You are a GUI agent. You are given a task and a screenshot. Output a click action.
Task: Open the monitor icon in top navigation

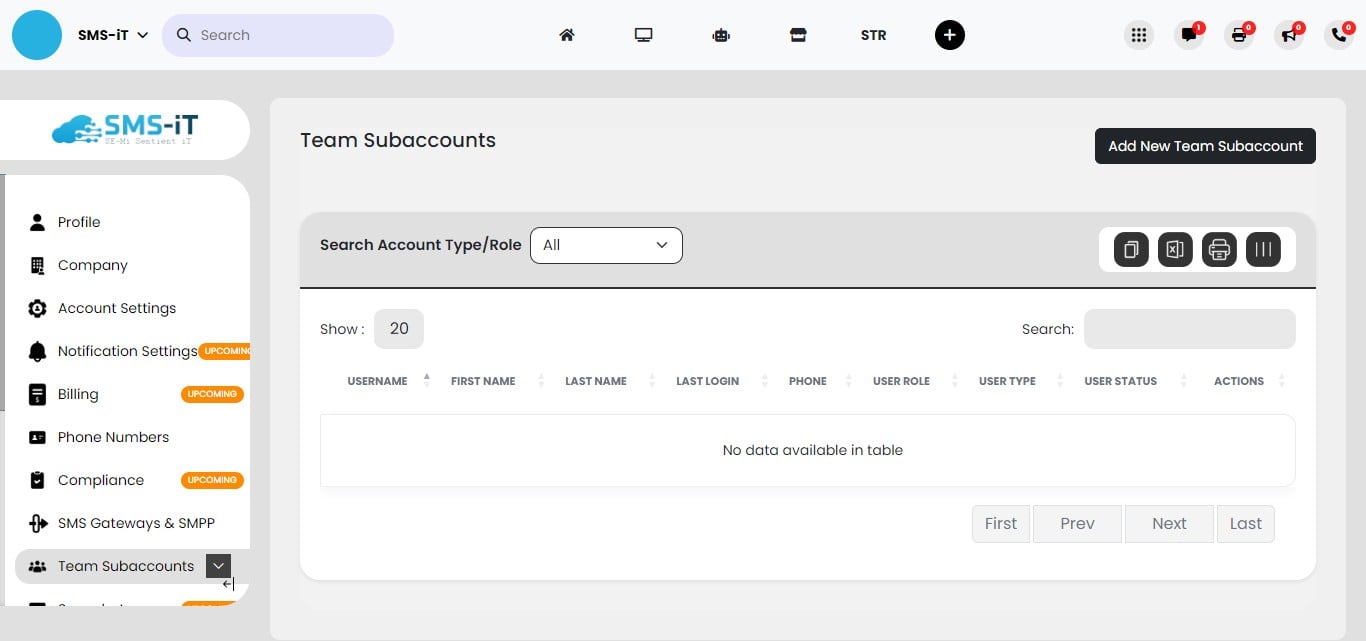[643, 35]
